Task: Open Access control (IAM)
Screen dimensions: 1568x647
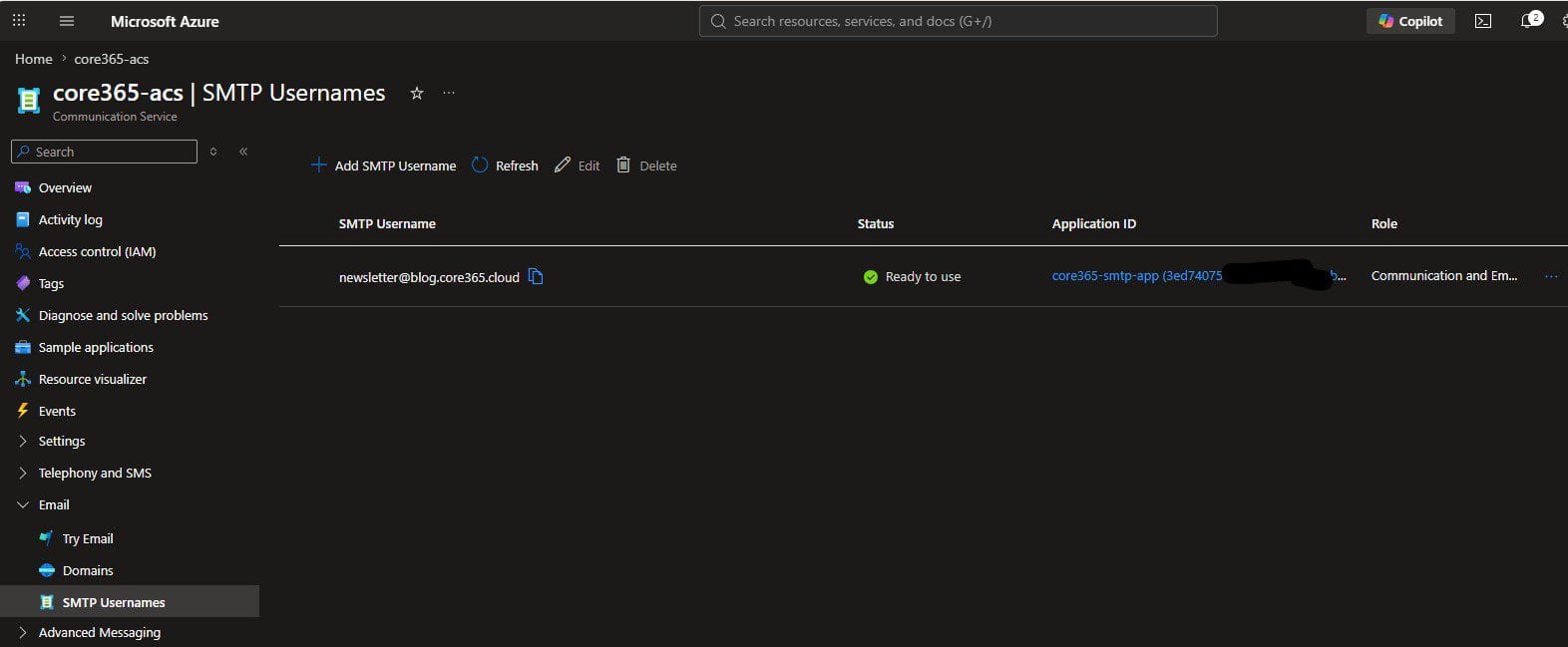Action: 97,251
